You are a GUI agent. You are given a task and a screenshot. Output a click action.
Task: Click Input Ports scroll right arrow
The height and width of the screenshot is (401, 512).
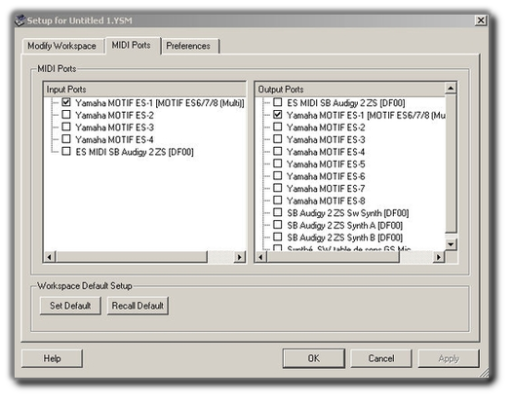(239, 257)
